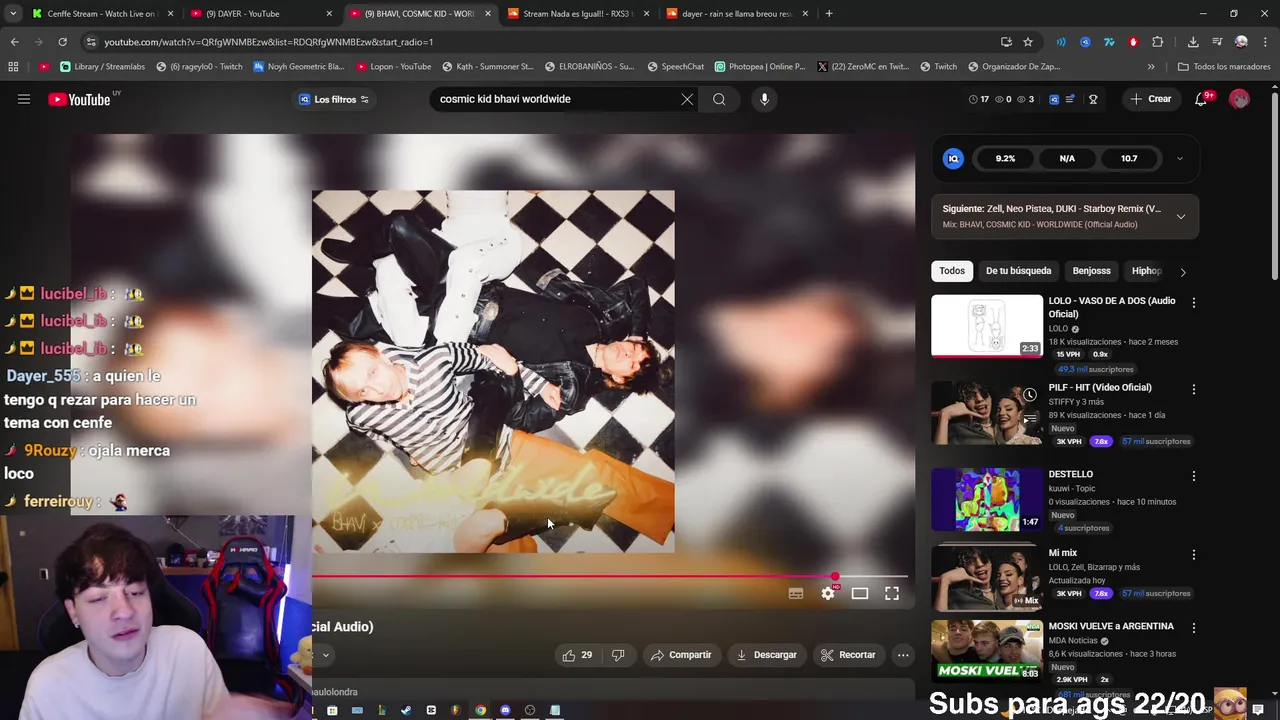Open more actions menu beside Recortar
This screenshot has width=1280, height=720.
tap(903, 655)
